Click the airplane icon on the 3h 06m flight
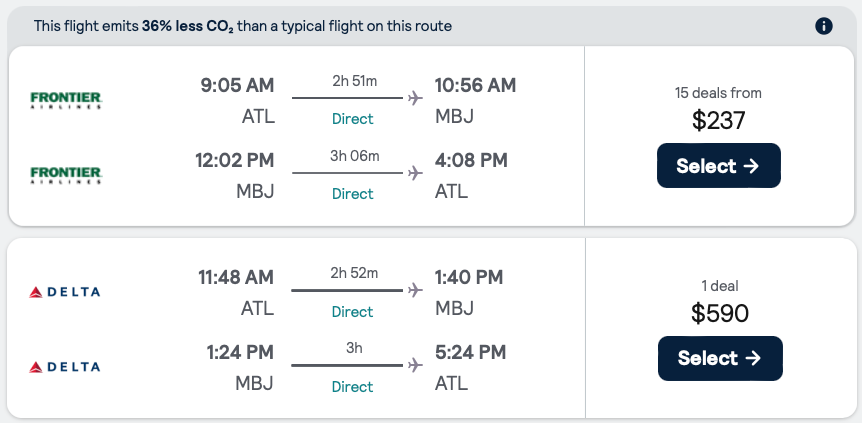The height and width of the screenshot is (423, 862). coord(415,173)
